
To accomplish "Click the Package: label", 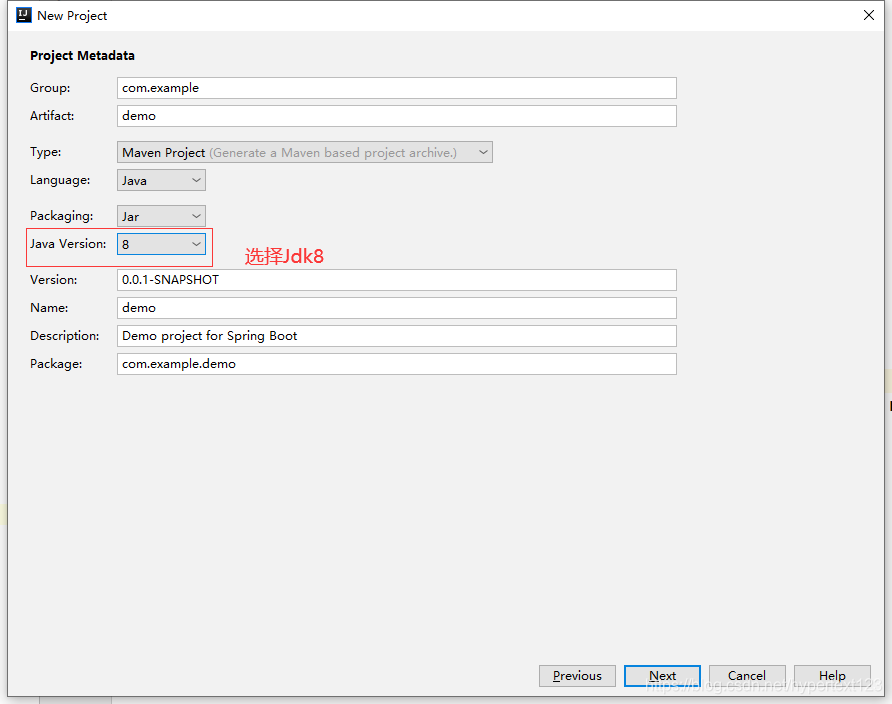I will 56,364.
